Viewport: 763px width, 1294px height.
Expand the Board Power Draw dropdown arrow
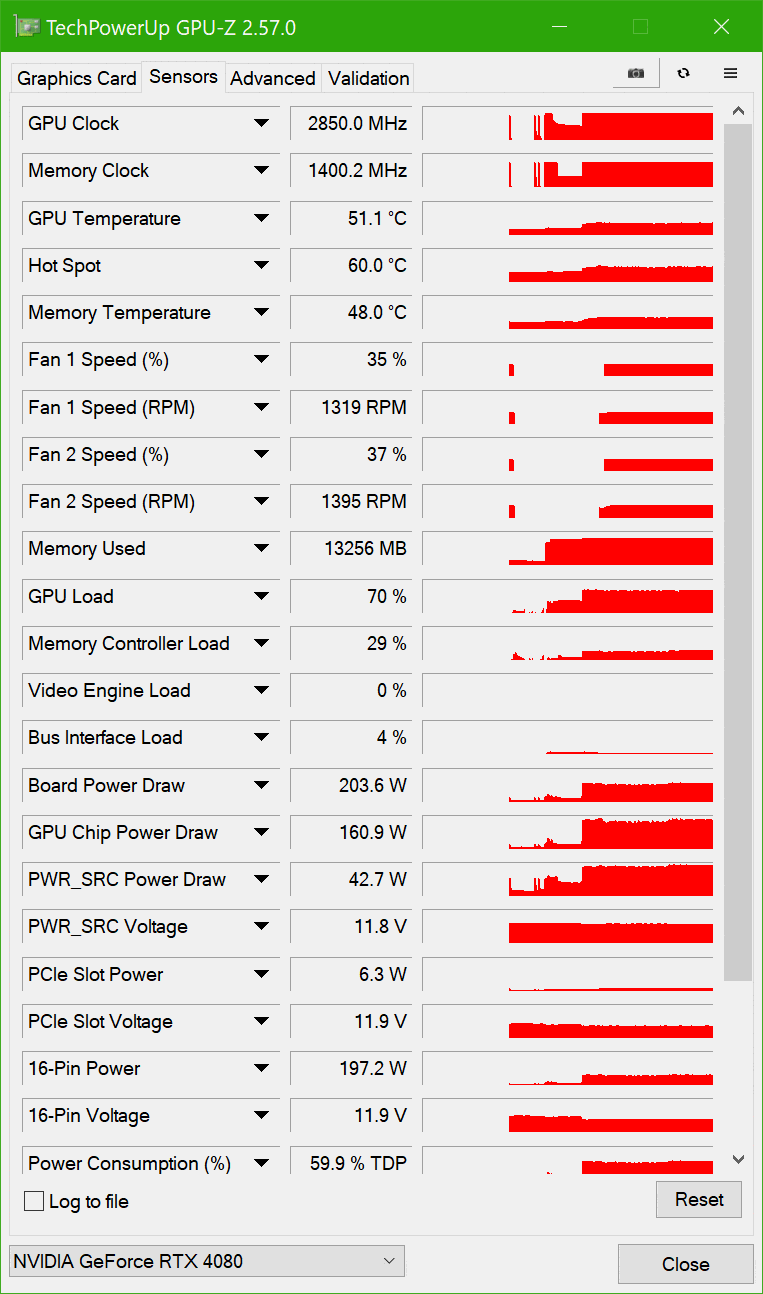pos(261,785)
